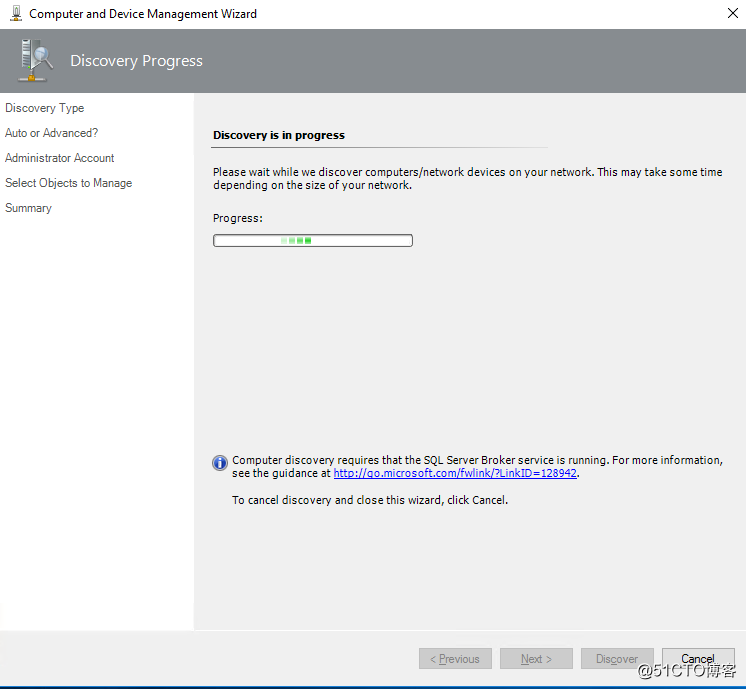This screenshot has width=746, height=689.
Task: Click the 'Please wait while we discover' text
Action: [x=467, y=178]
